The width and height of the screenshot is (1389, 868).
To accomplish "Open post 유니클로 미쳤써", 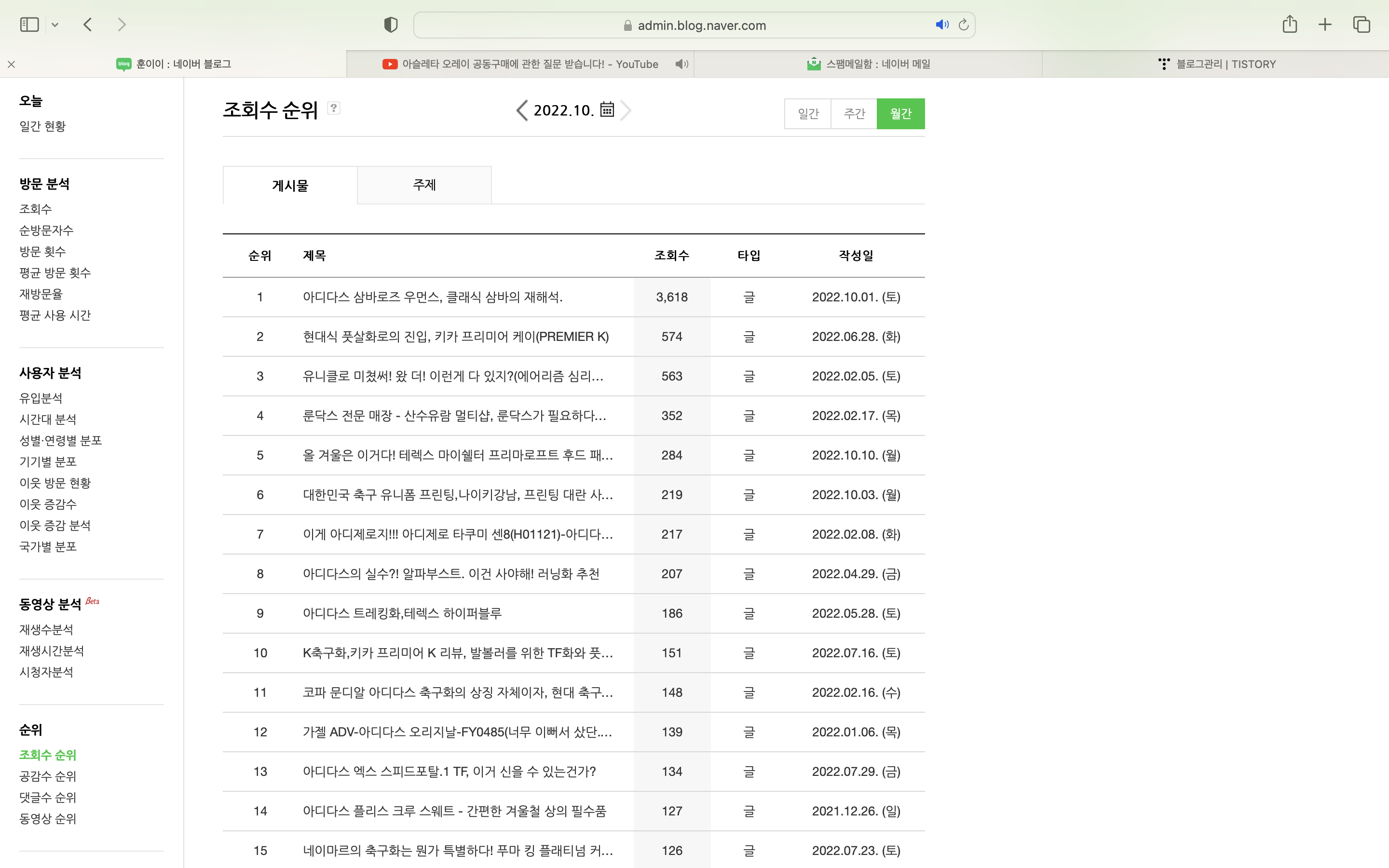I will 453,376.
